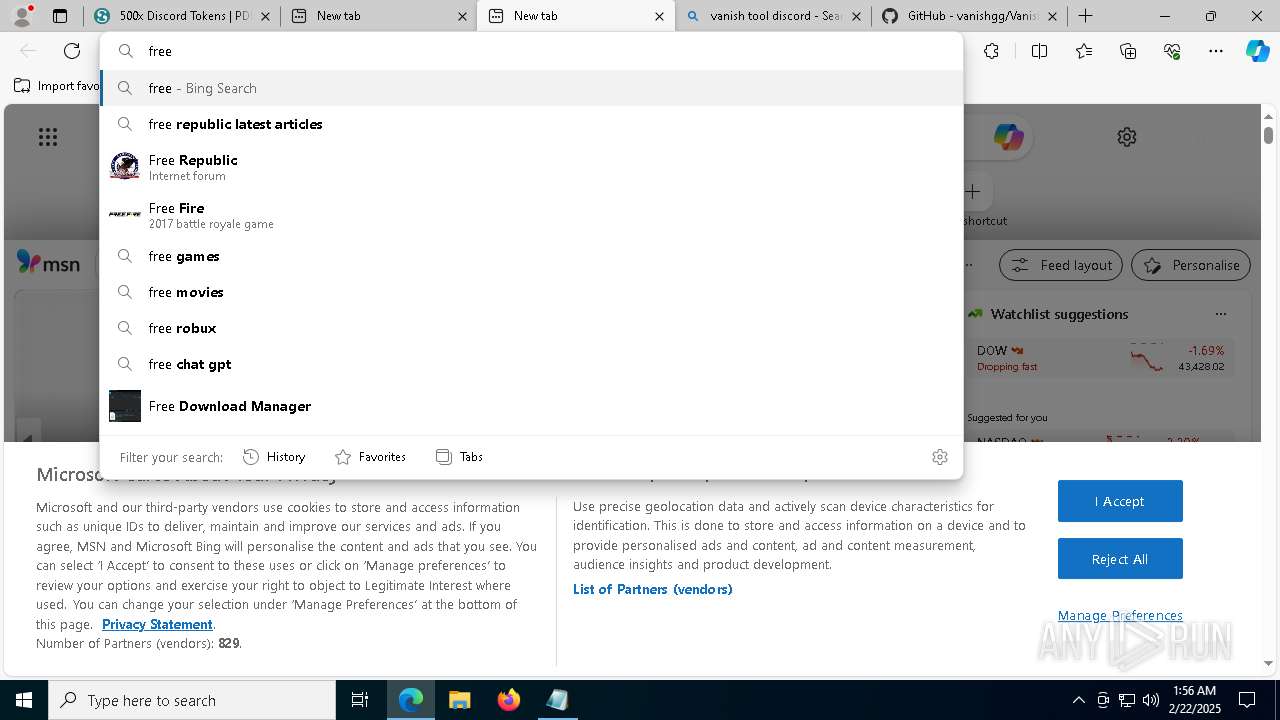The image size is (1280, 720).
Task: Open DOW stock entry in watchlist
Action: 1100,358
